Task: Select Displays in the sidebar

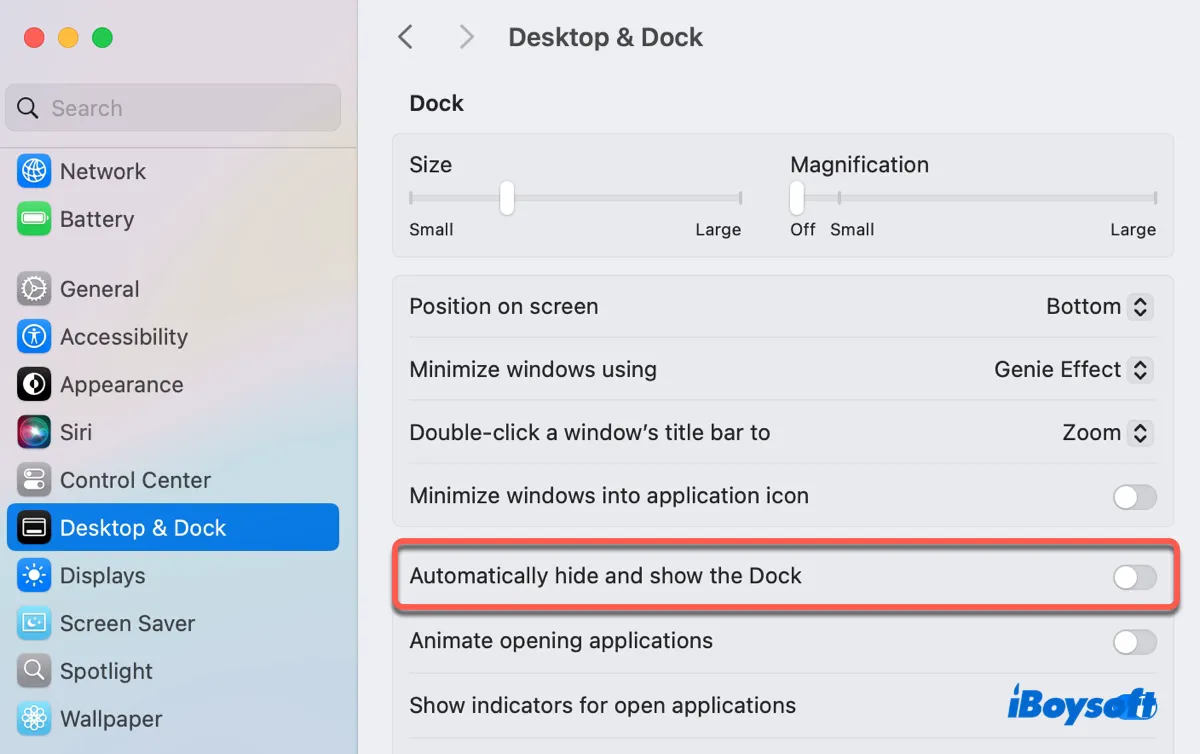Action: click(x=102, y=576)
